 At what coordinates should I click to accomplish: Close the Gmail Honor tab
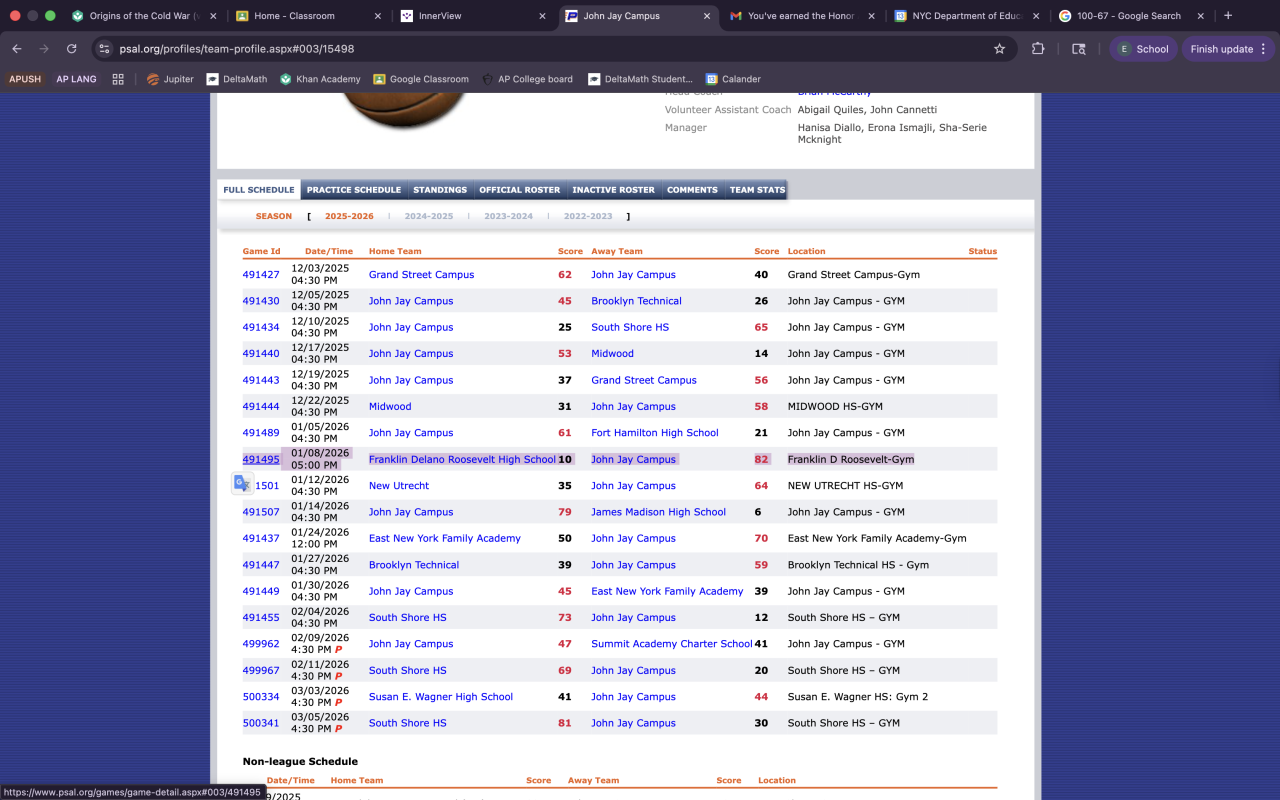point(870,16)
